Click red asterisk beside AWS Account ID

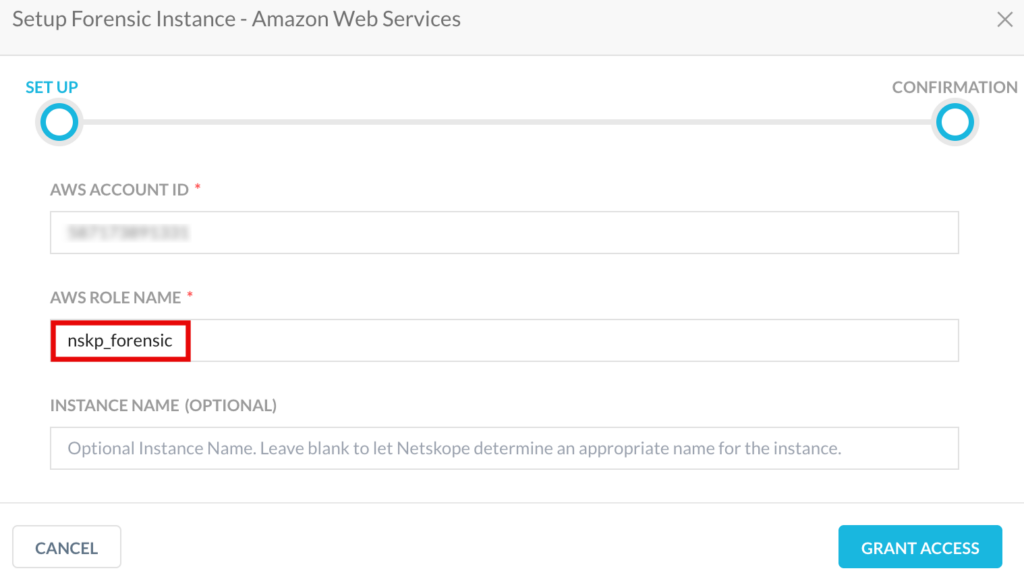(x=197, y=187)
